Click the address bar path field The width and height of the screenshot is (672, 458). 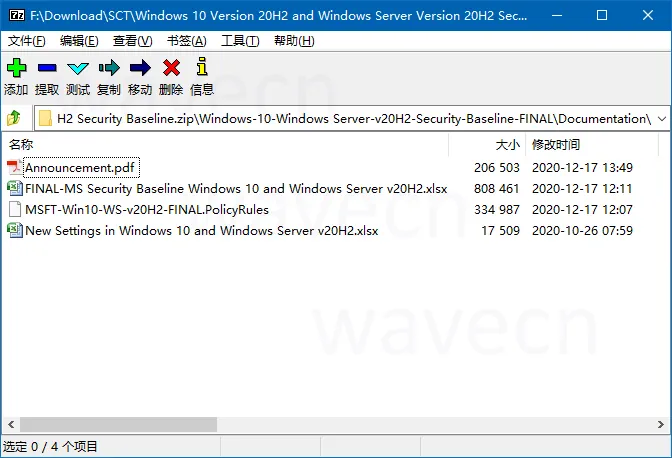352,119
